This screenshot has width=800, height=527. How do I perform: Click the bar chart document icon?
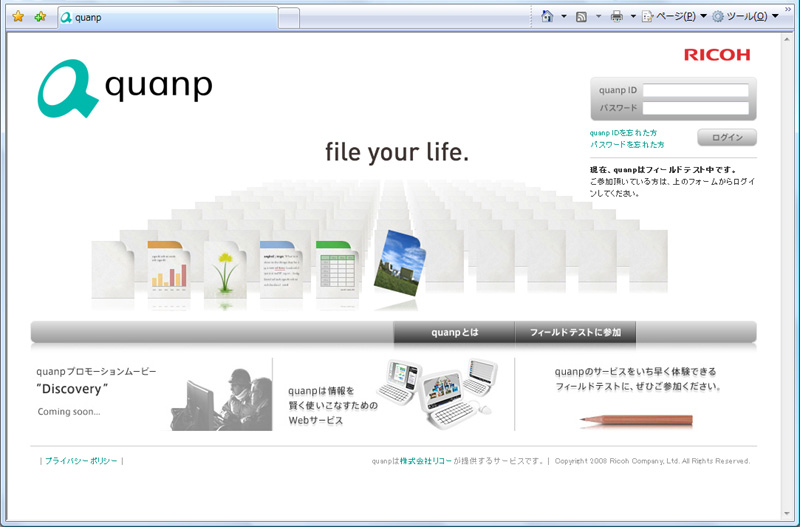click(x=169, y=272)
